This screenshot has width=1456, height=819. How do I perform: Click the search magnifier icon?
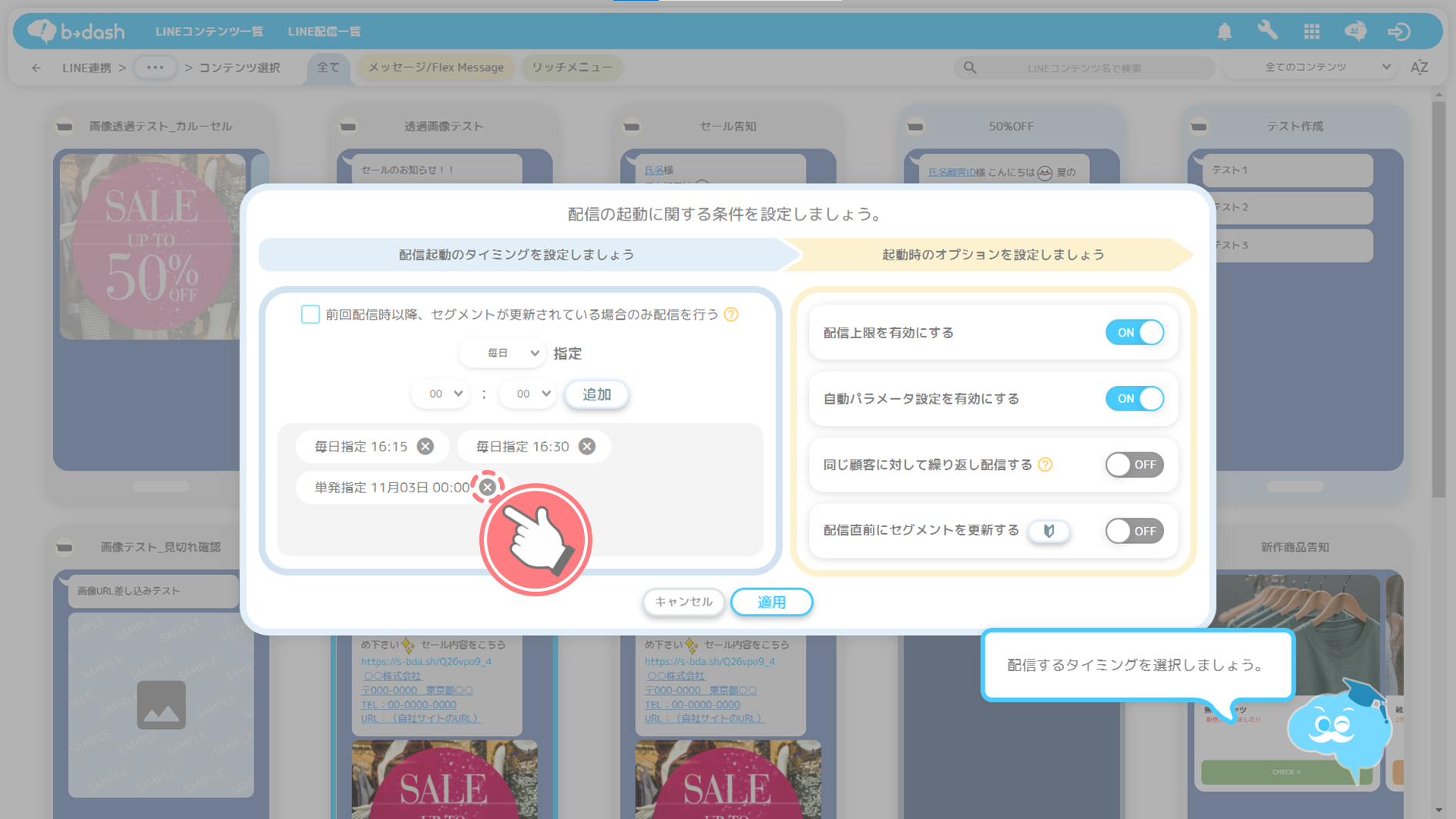970,68
